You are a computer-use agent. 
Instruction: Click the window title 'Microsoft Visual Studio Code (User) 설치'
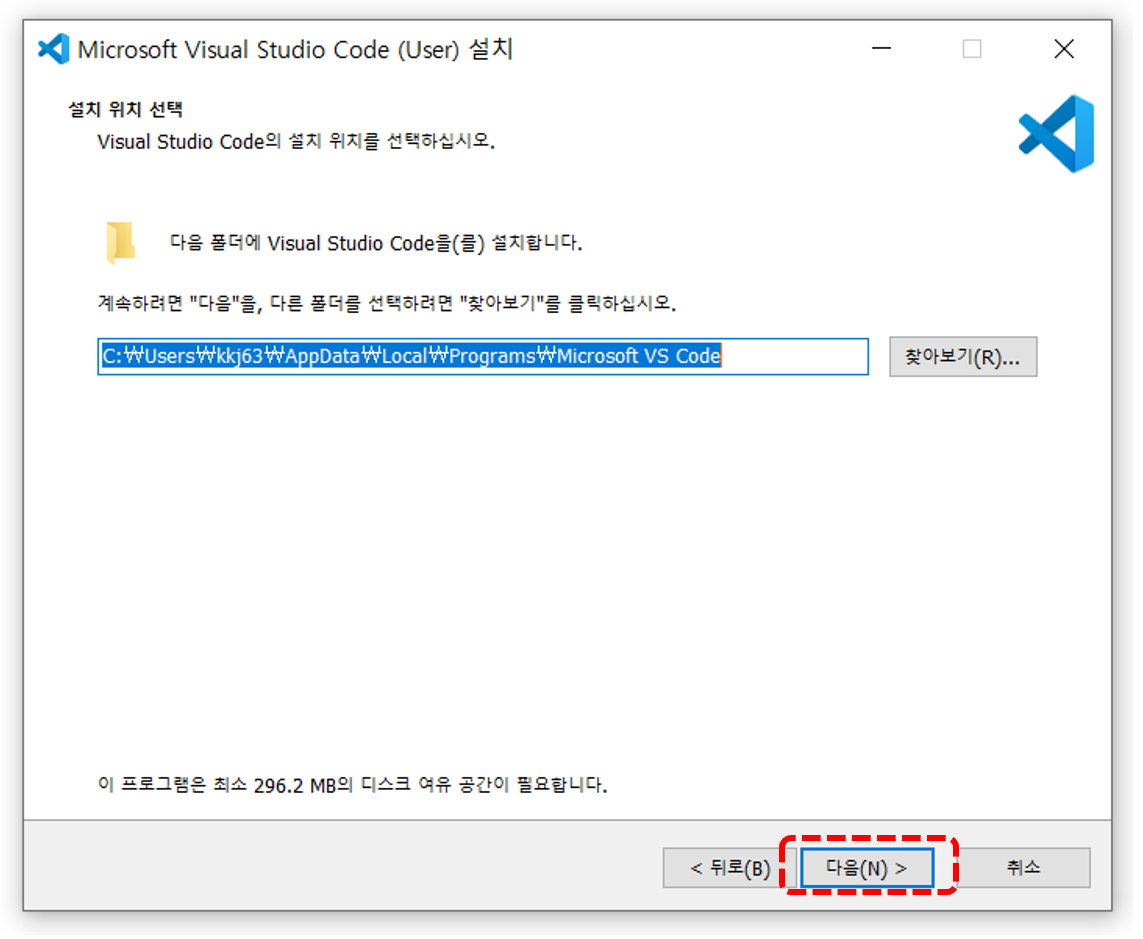[297, 50]
